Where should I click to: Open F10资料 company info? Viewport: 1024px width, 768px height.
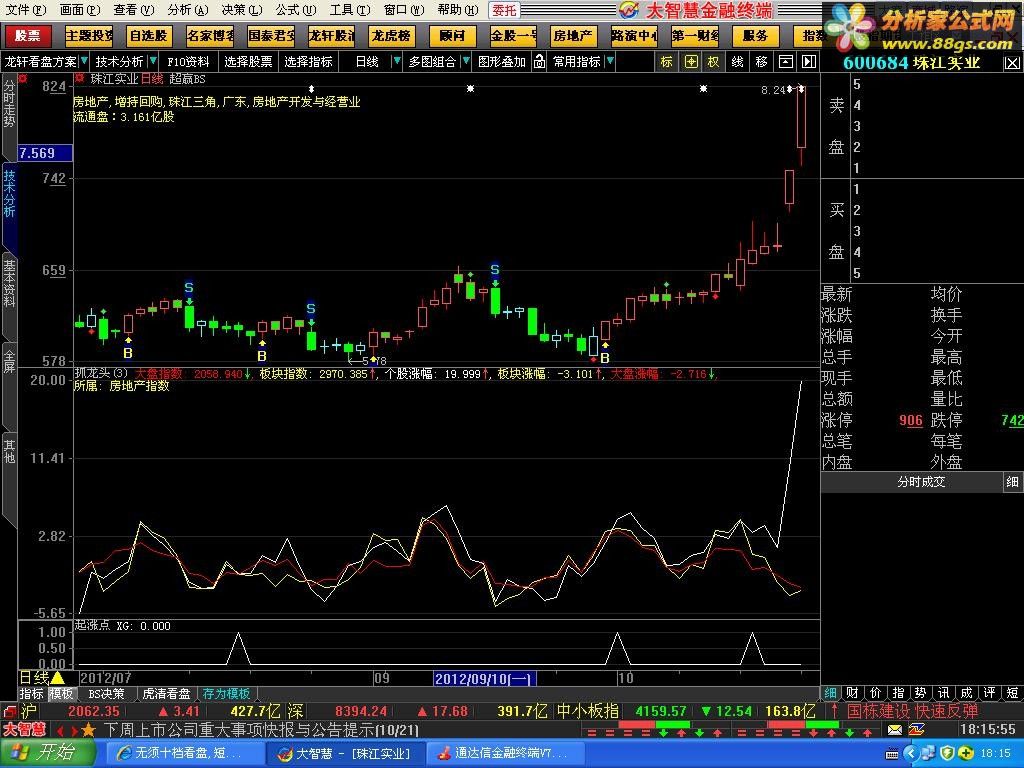tap(188, 62)
